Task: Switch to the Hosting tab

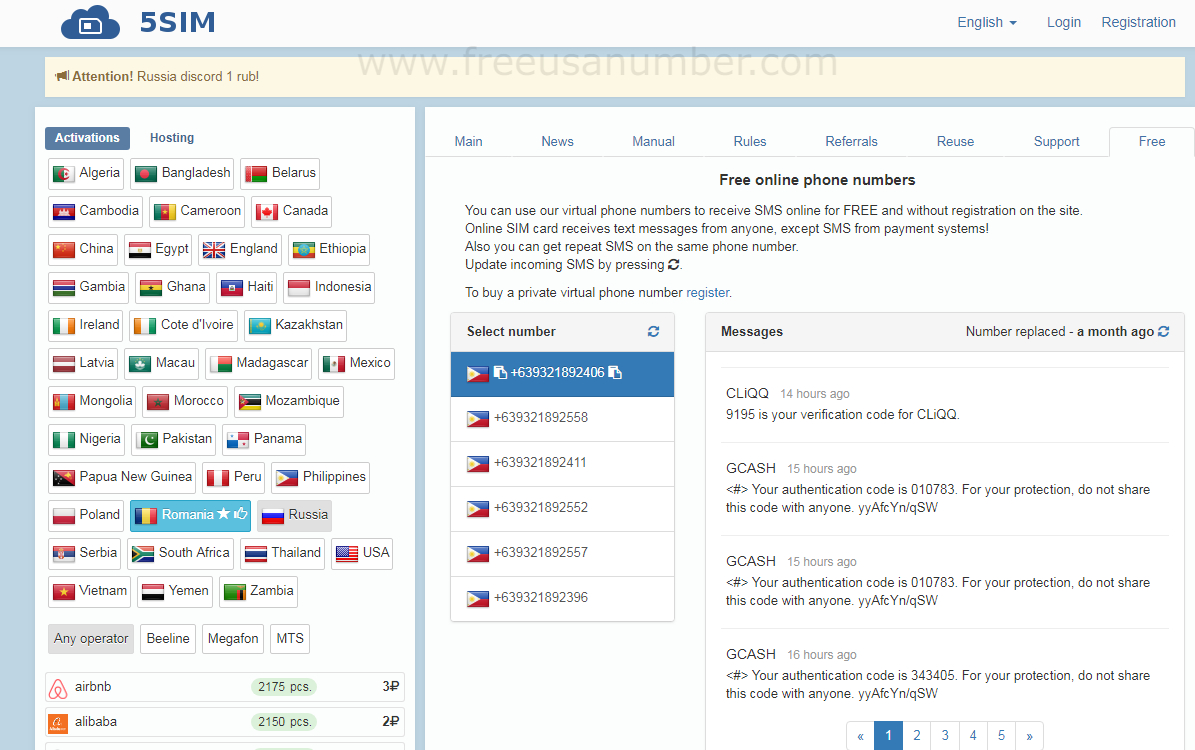Action: [172, 138]
